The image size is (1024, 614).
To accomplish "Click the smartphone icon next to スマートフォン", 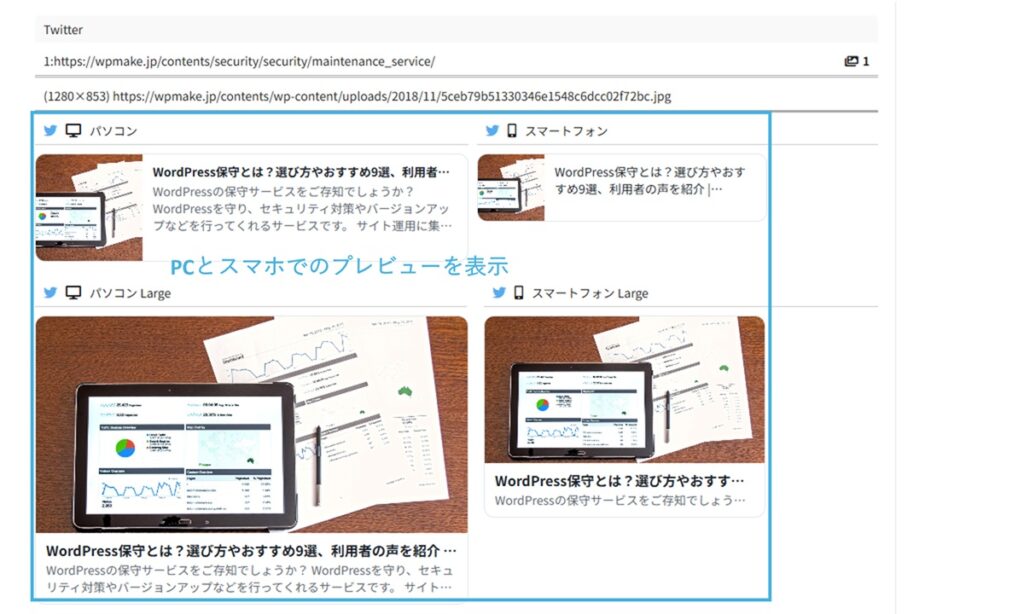I will point(513,130).
